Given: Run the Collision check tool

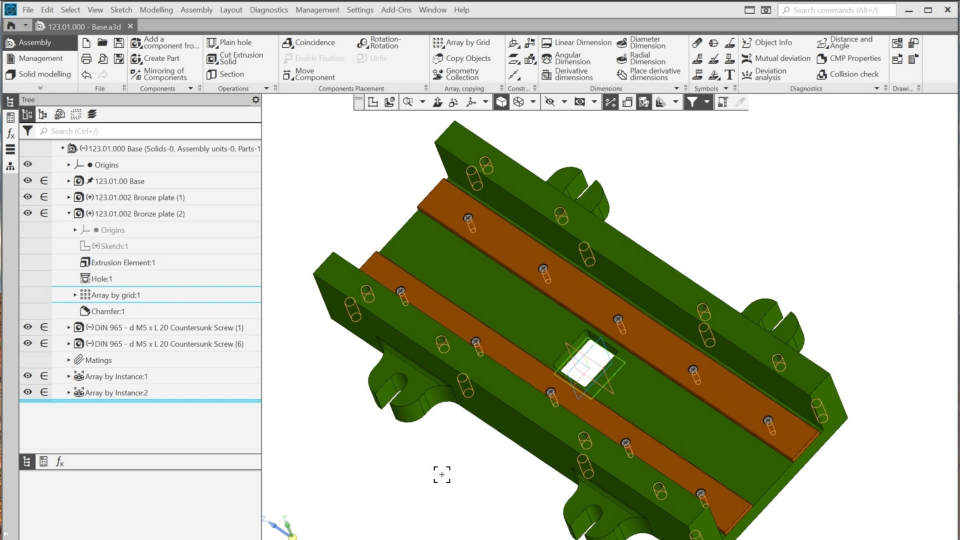Looking at the screenshot, I should 846,74.
